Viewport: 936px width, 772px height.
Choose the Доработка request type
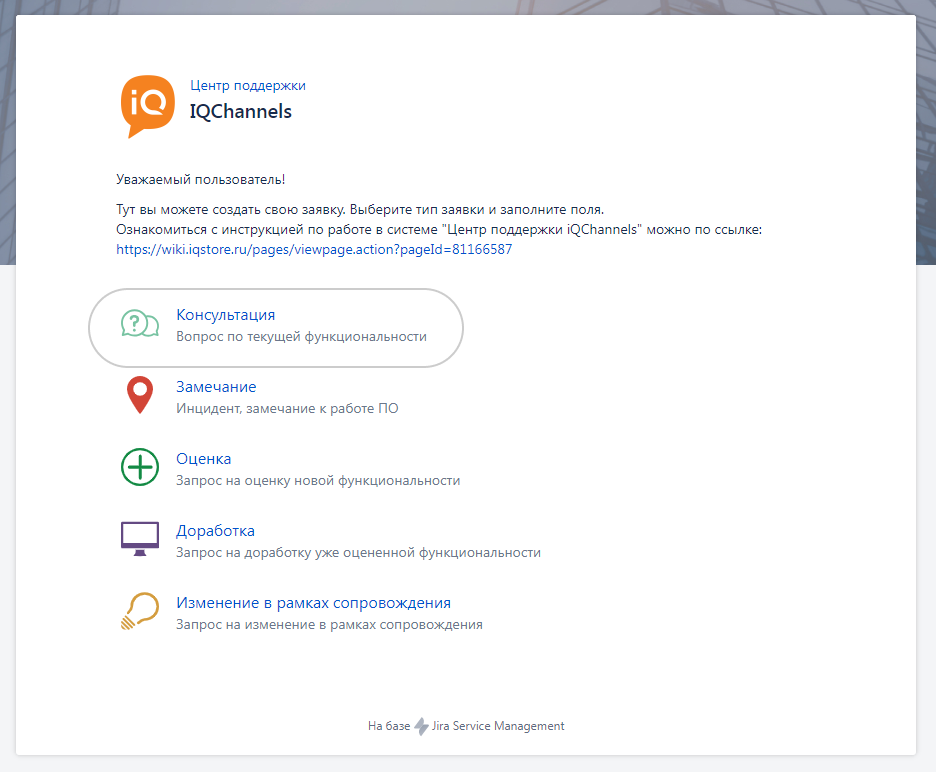click(215, 531)
